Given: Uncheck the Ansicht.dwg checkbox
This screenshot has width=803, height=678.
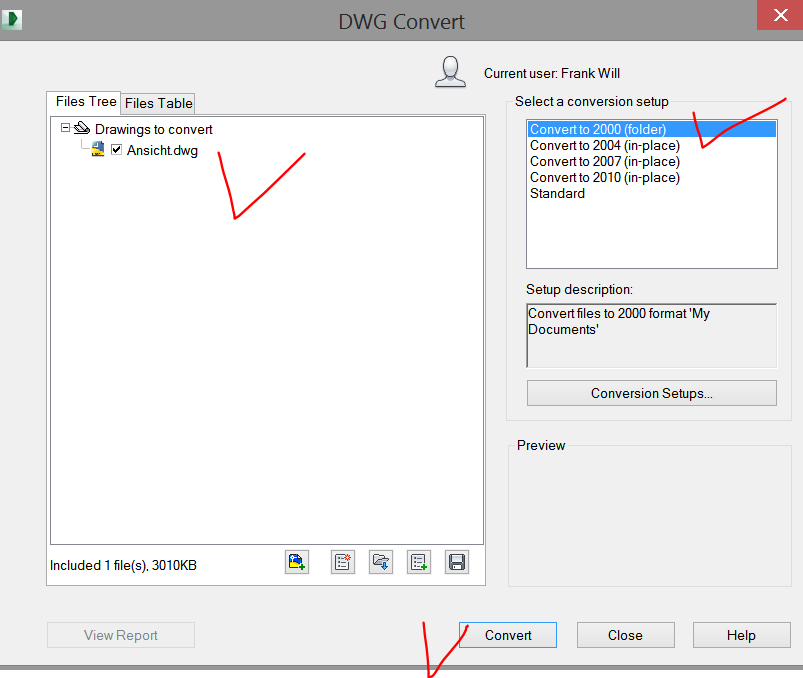Looking at the screenshot, I should click(117, 150).
